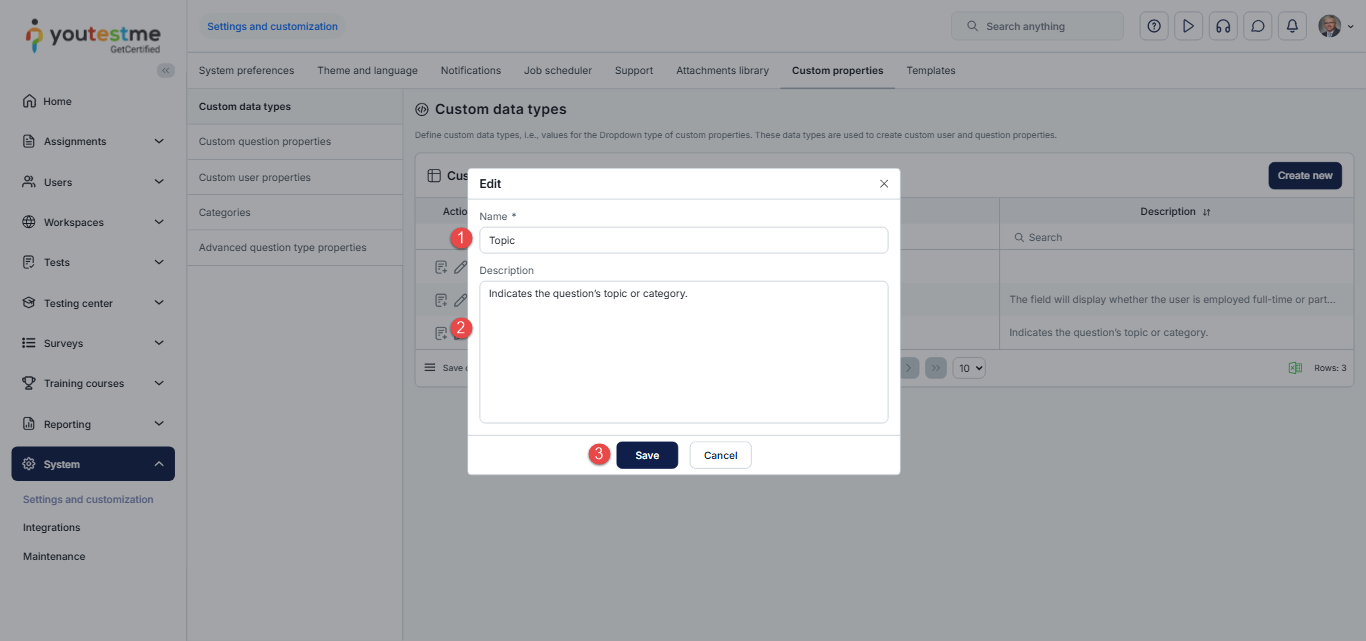The image size is (1366, 641).
Task: Click the add-values icon in first table row
Action: click(441, 267)
